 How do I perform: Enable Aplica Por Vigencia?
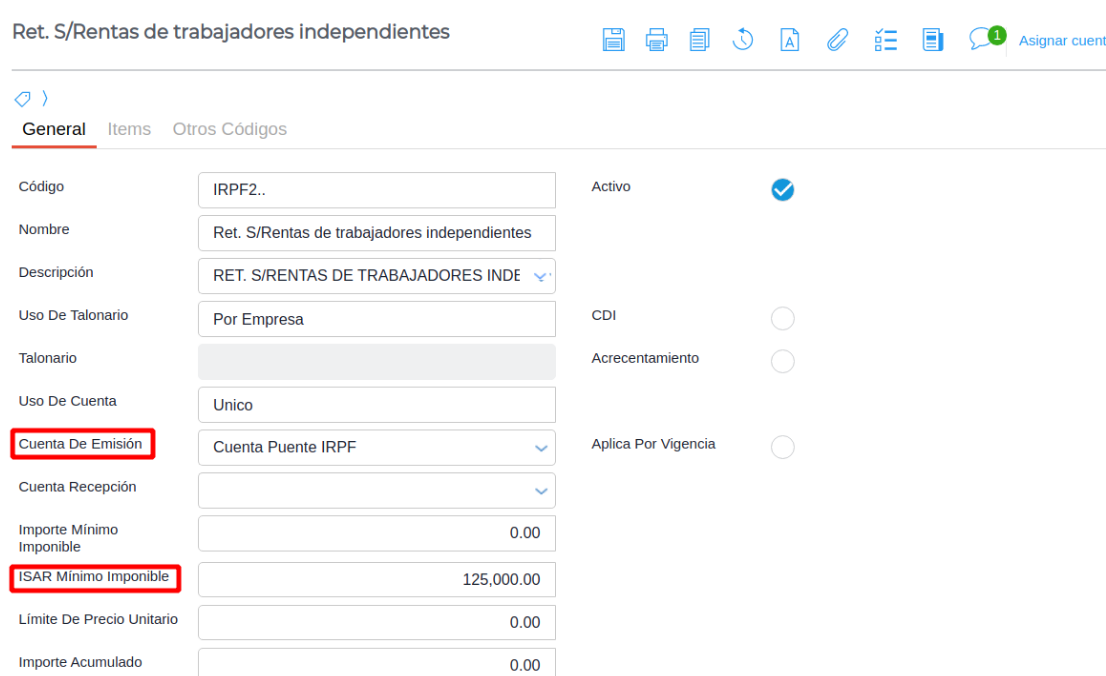coord(783,448)
